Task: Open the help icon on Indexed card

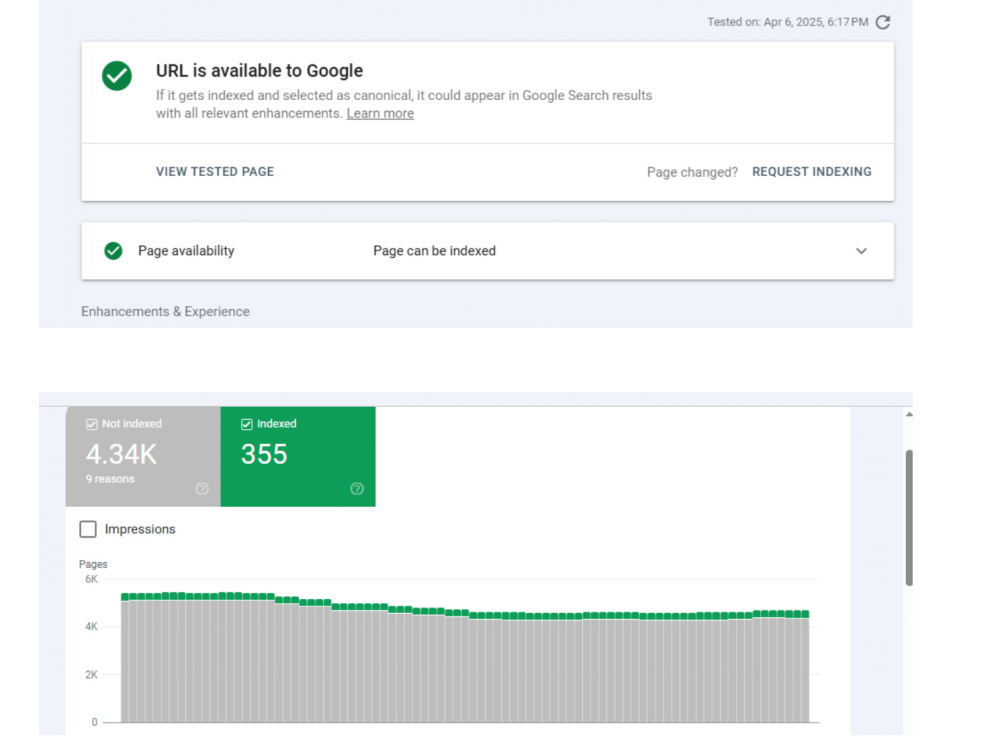Action: pos(357,489)
